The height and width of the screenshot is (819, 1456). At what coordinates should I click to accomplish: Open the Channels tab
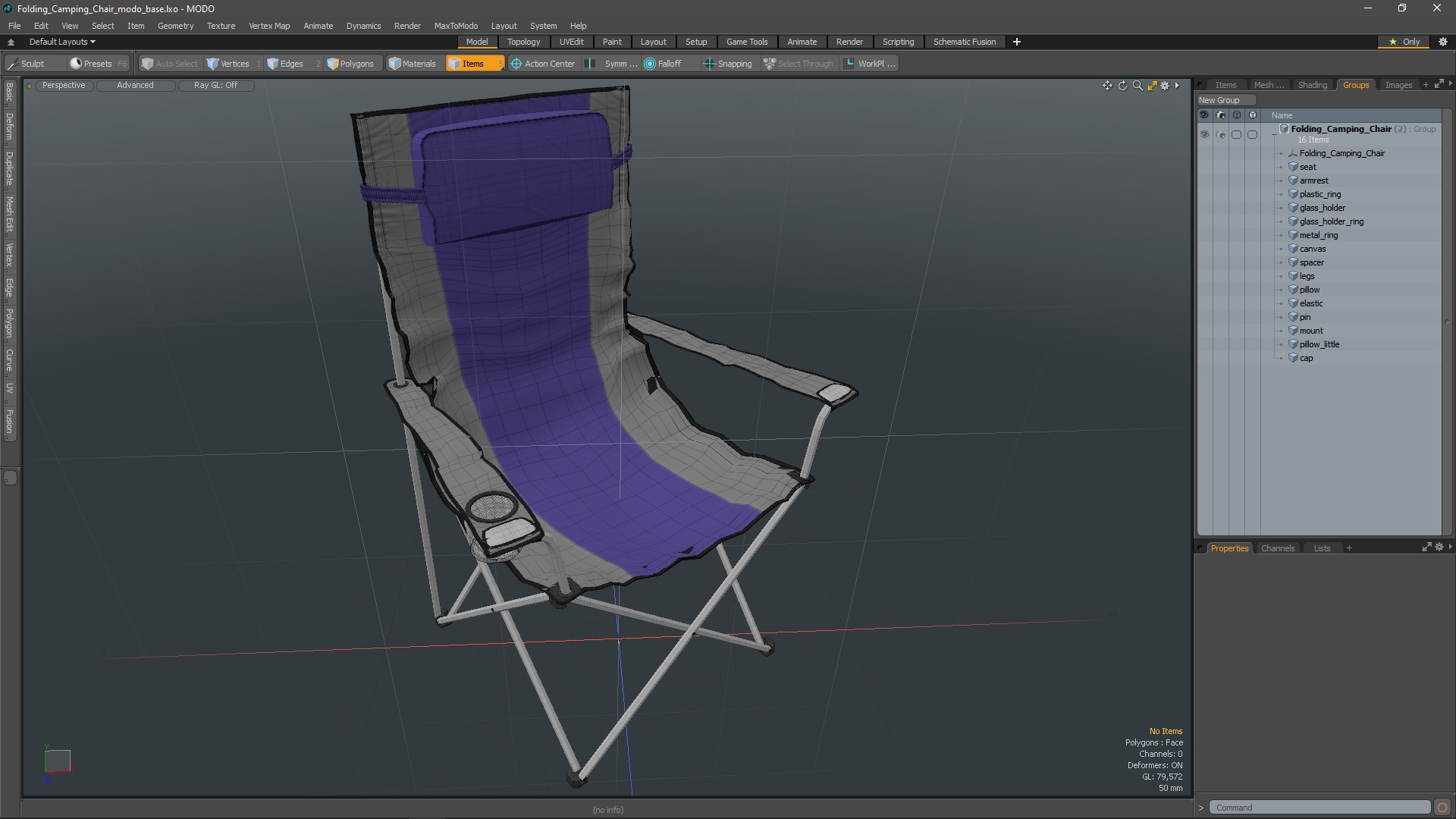(x=1278, y=548)
